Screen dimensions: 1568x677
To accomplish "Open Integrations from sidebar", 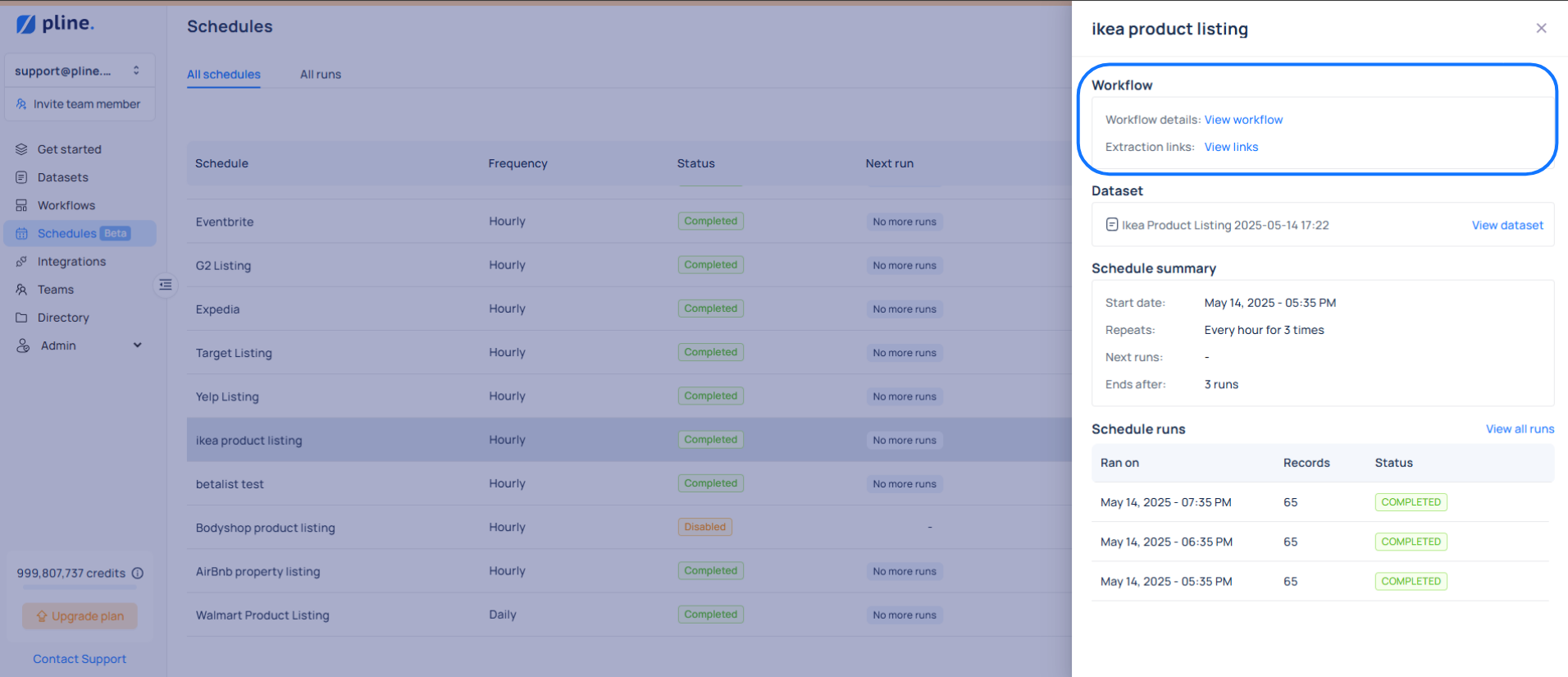I will (71, 262).
